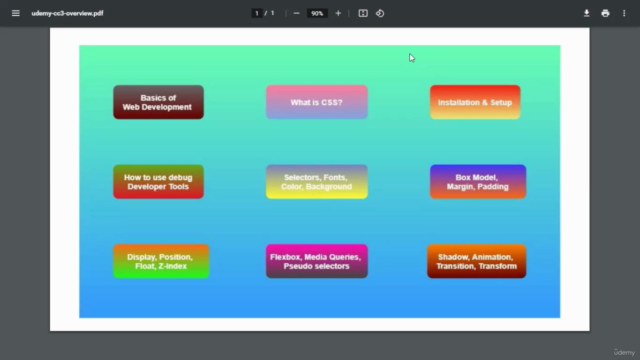The height and width of the screenshot is (360, 640).
Task: Click Flexbox, Media Queries, Pseudo selectors box
Action: (x=317, y=262)
